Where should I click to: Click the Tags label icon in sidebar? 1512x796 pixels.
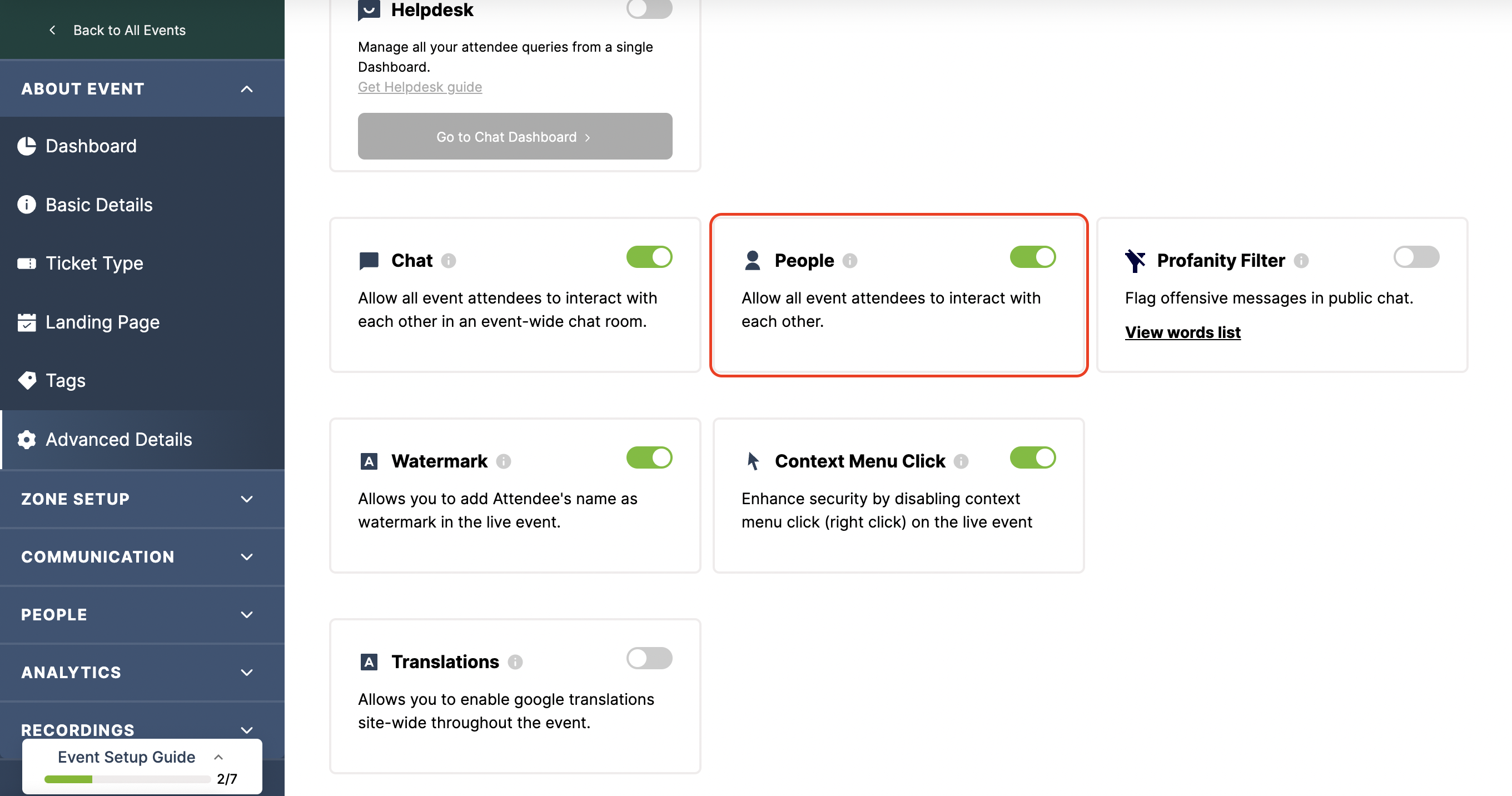(x=27, y=380)
